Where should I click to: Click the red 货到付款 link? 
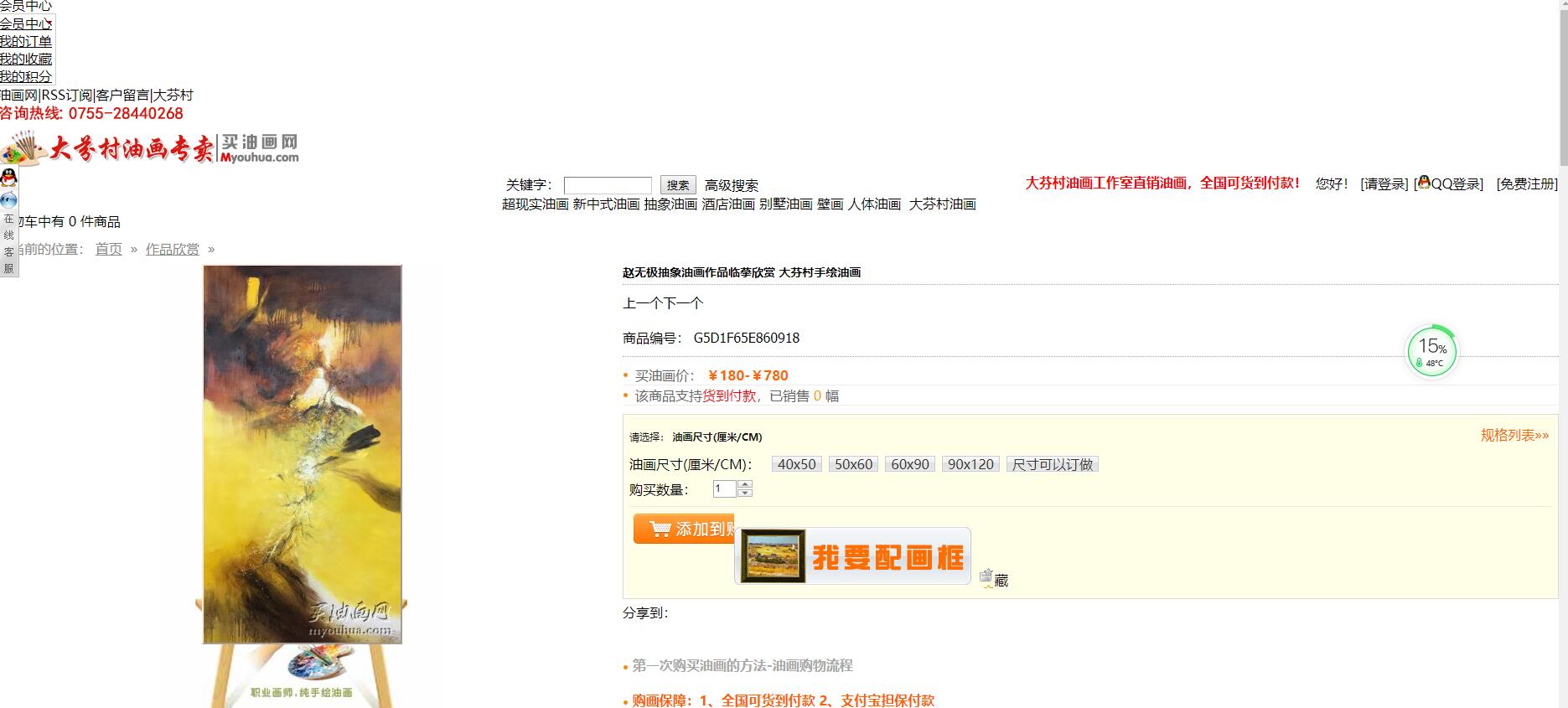pos(729,395)
